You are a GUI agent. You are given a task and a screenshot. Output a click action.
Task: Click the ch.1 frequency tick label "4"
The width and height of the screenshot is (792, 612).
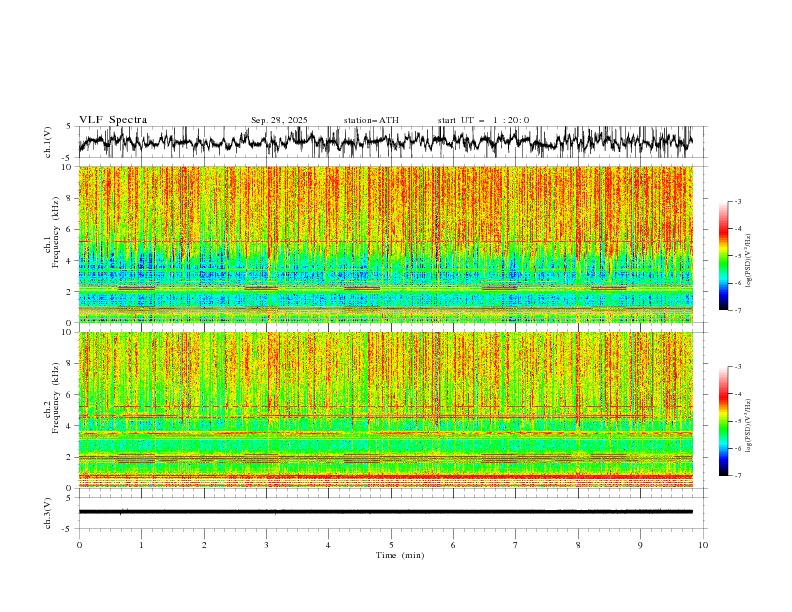[70, 261]
